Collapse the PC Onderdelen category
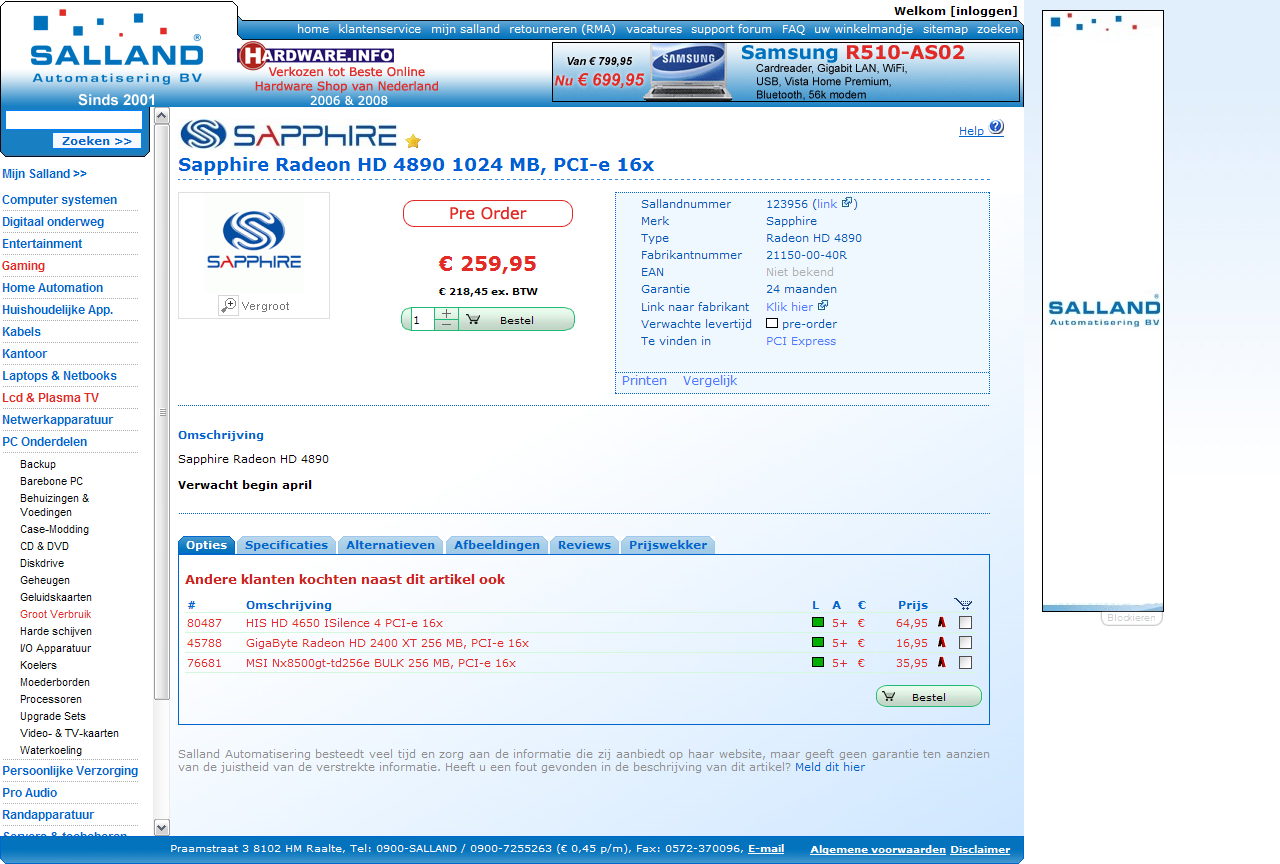Viewport: 1280px width, 864px height. click(44, 442)
